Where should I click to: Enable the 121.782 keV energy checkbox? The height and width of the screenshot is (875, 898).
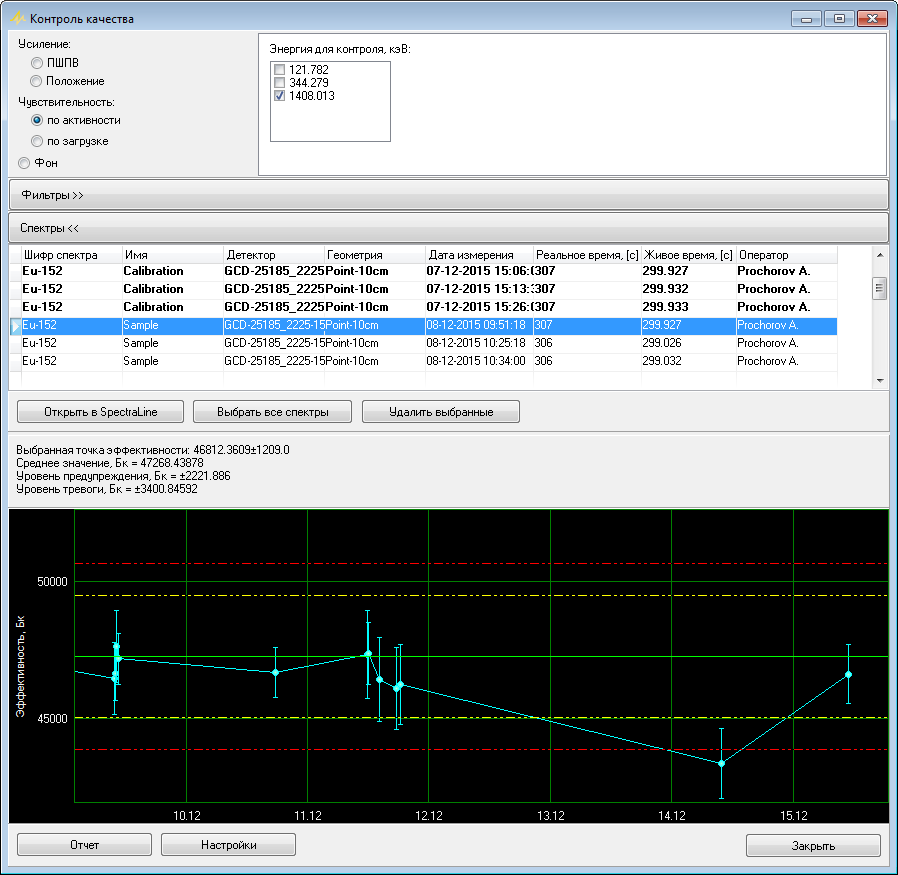click(x=280, y=70)
